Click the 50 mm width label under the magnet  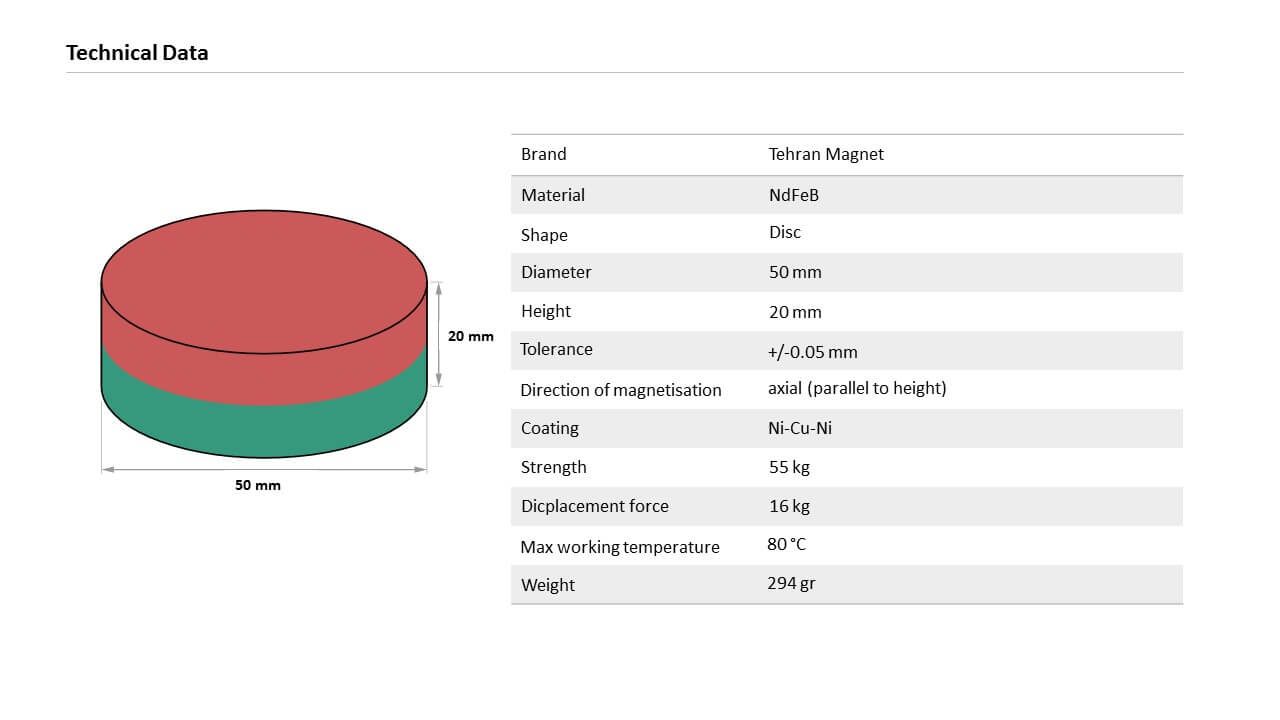(258, 485)
